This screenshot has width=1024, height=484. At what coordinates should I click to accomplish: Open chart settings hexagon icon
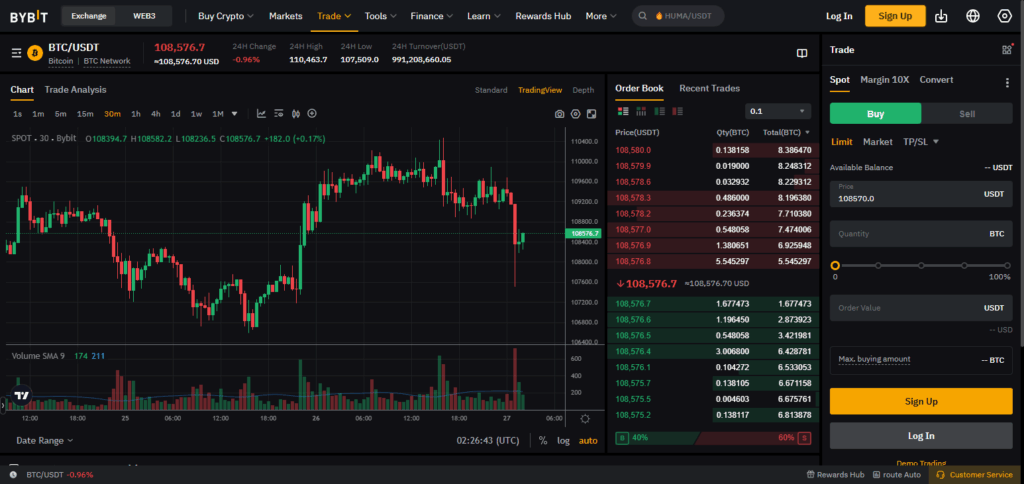click(x=575, y=114)
